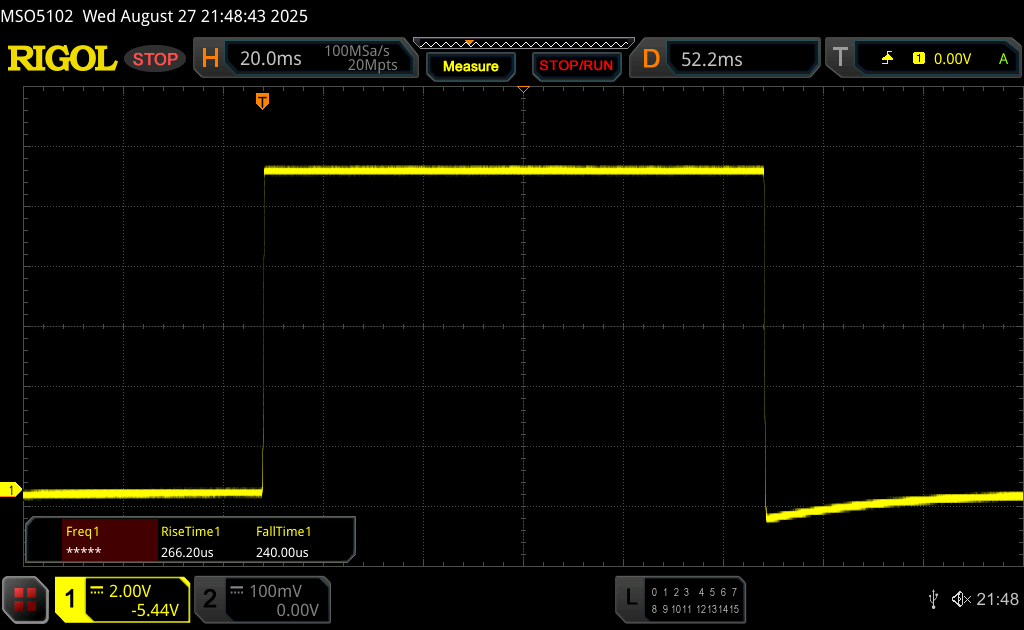The height and width of the screenshot is (630, 1024).
Task: Open the delay D icon
Action: [x=650, y=59]
